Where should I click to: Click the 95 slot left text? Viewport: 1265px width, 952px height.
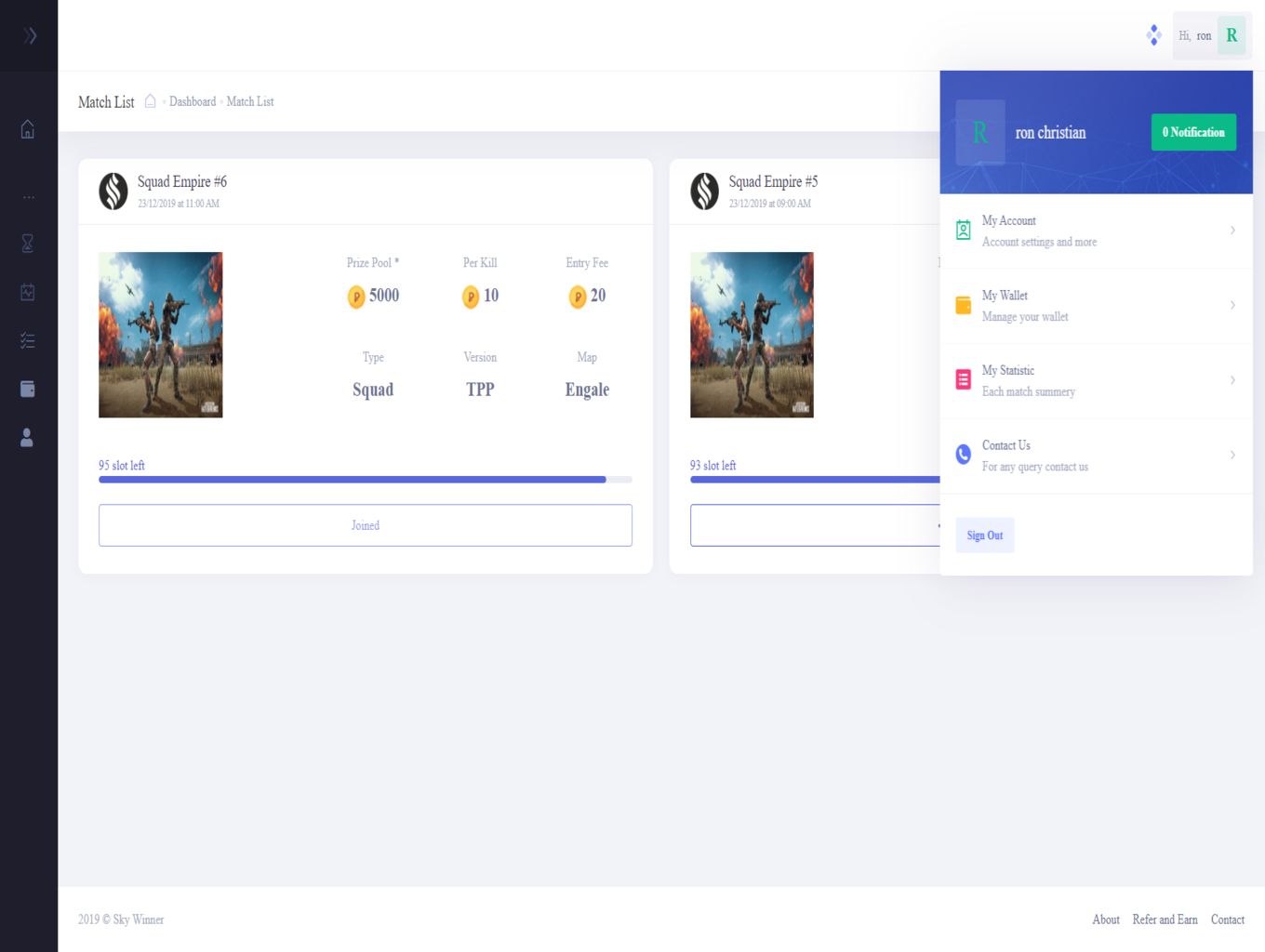tap(122, 465)
